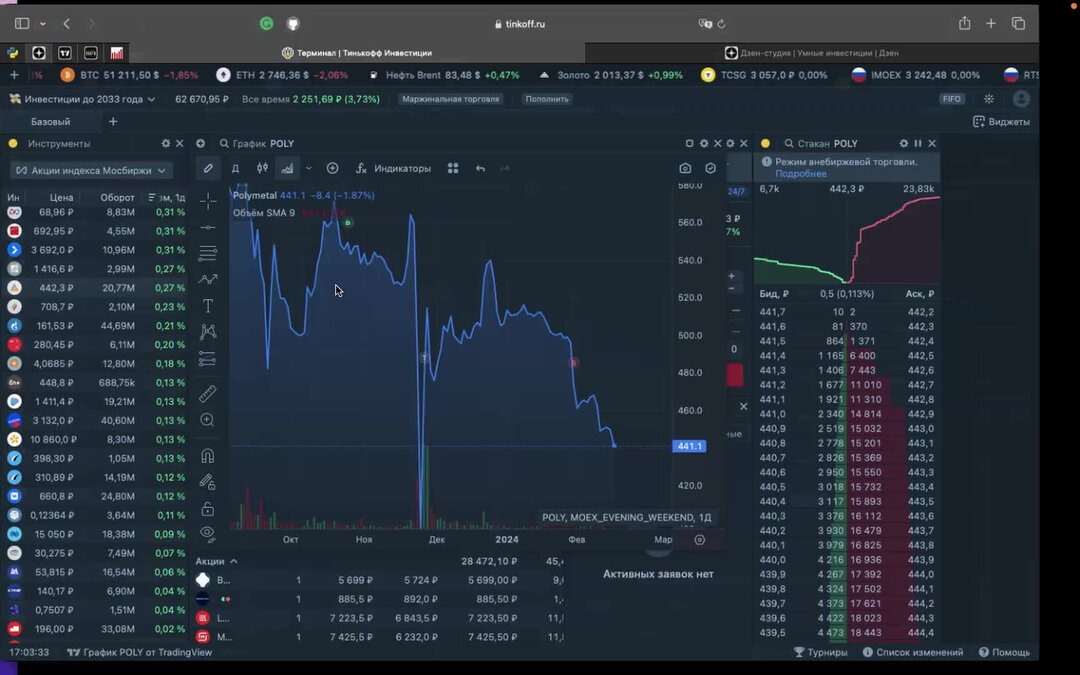The image size is (1080, 675).
Task: Follow Подробнее link in order book
Action: [x=800, y=174]
